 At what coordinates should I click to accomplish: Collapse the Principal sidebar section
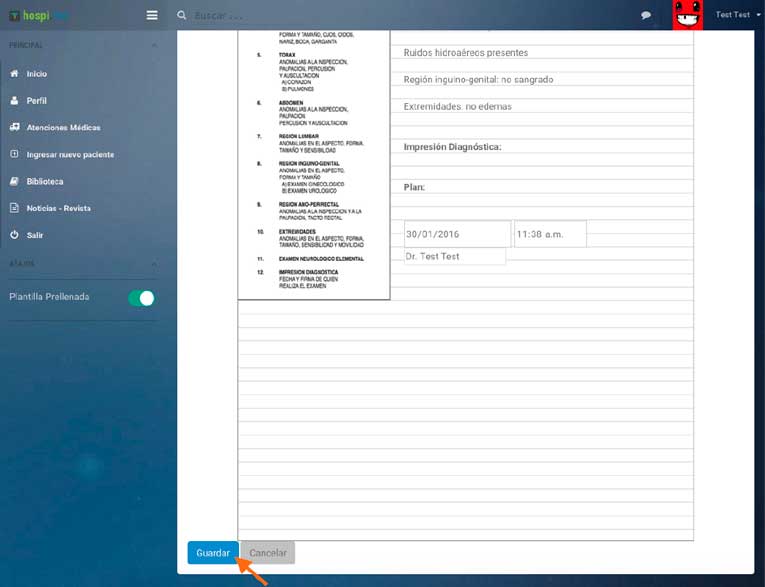[x=153, y=46]
